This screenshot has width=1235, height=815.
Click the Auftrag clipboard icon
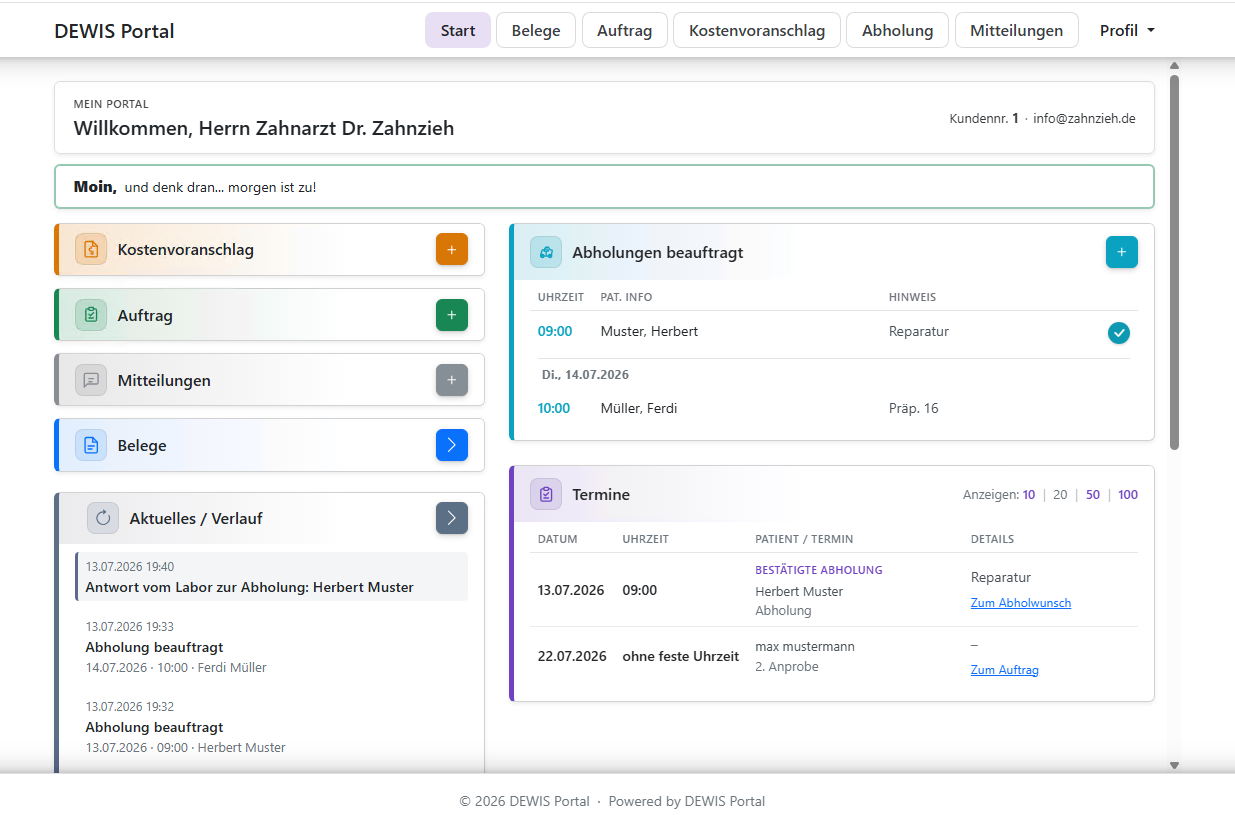click(x=91, y=315)
